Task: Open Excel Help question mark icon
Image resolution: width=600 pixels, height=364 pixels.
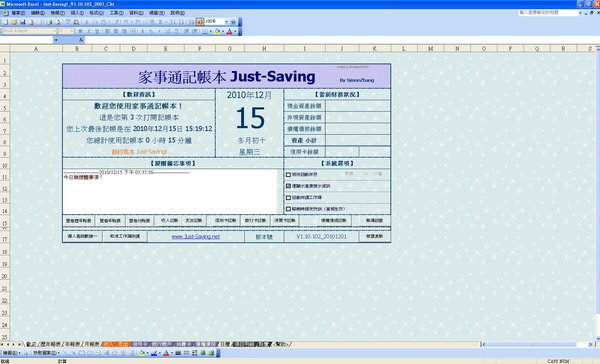Action: click(233, 22)
